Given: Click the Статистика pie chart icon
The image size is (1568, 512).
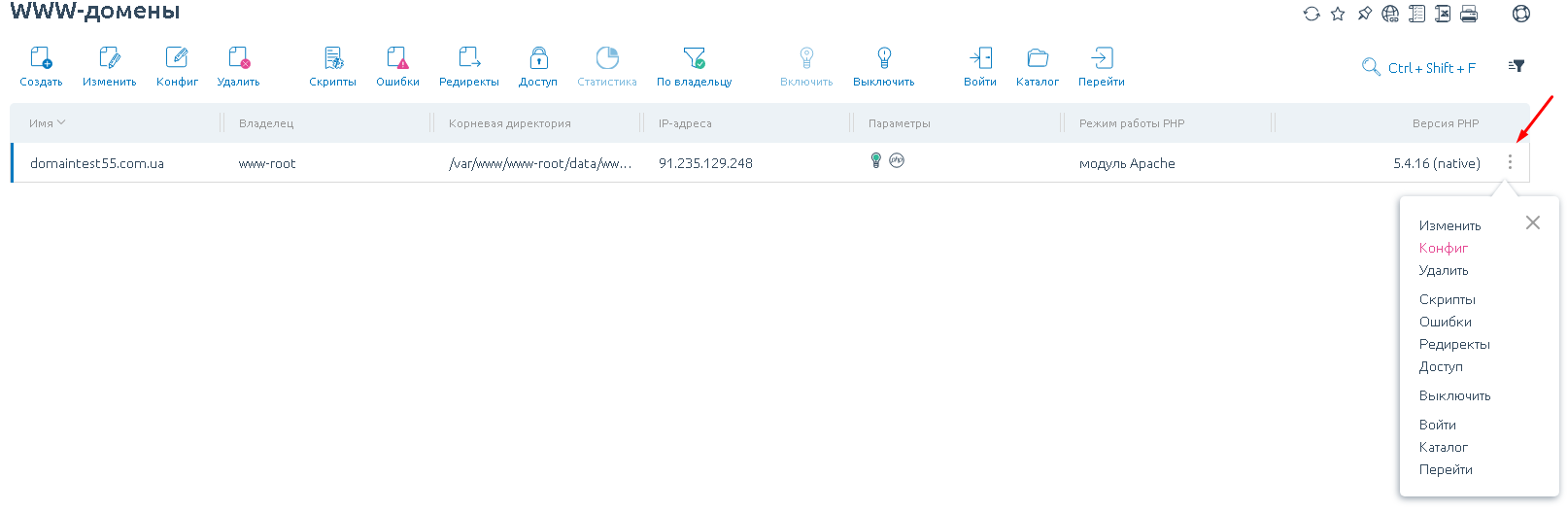Looking at the screenshot, I should (607, 58).
